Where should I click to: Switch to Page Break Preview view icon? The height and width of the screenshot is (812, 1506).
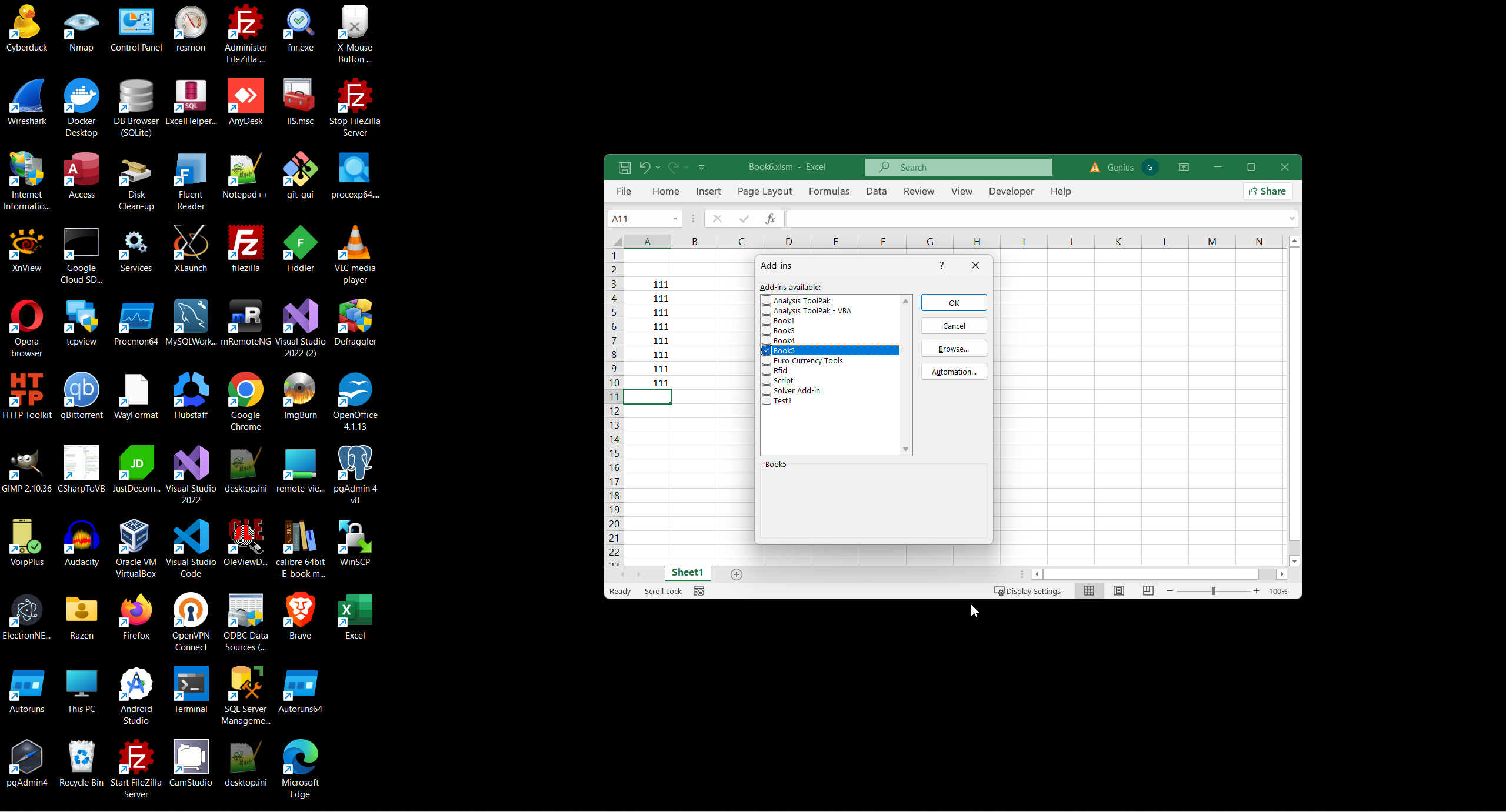click(1148, 591)
